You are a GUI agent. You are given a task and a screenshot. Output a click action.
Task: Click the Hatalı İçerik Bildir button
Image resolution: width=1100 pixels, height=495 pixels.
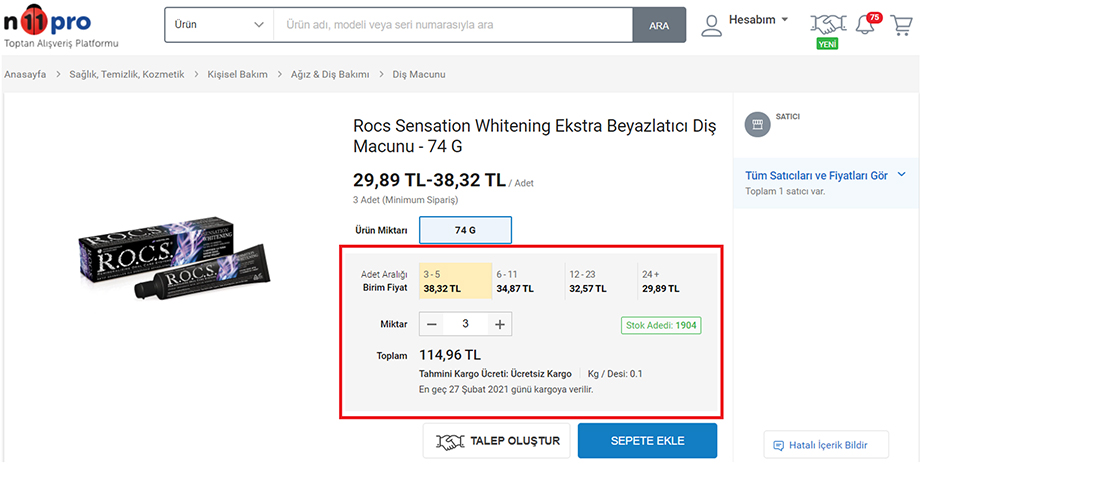click(826, 445)
